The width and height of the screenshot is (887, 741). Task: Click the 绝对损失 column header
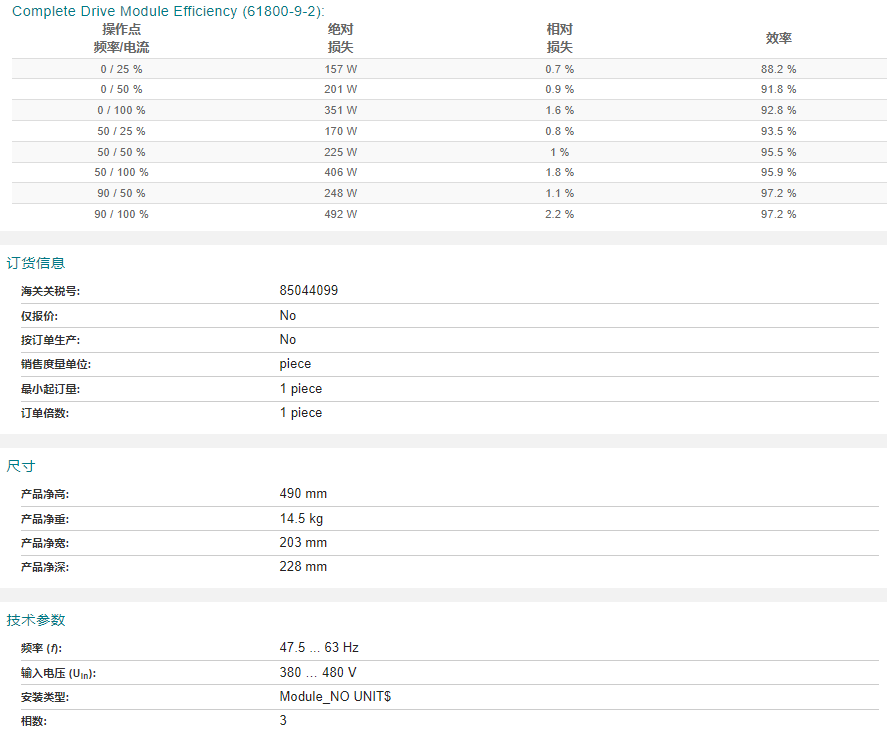pos(340,38)
